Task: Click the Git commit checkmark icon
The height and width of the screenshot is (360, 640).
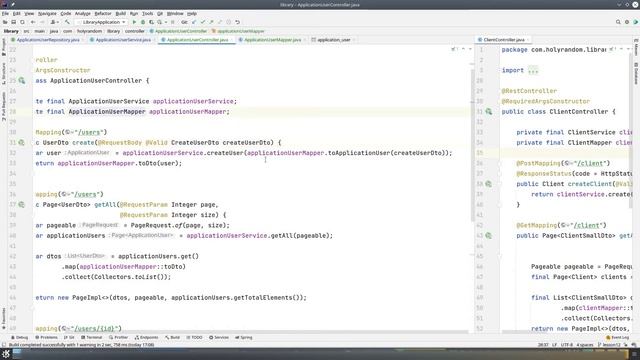Action: click(203, 22)
